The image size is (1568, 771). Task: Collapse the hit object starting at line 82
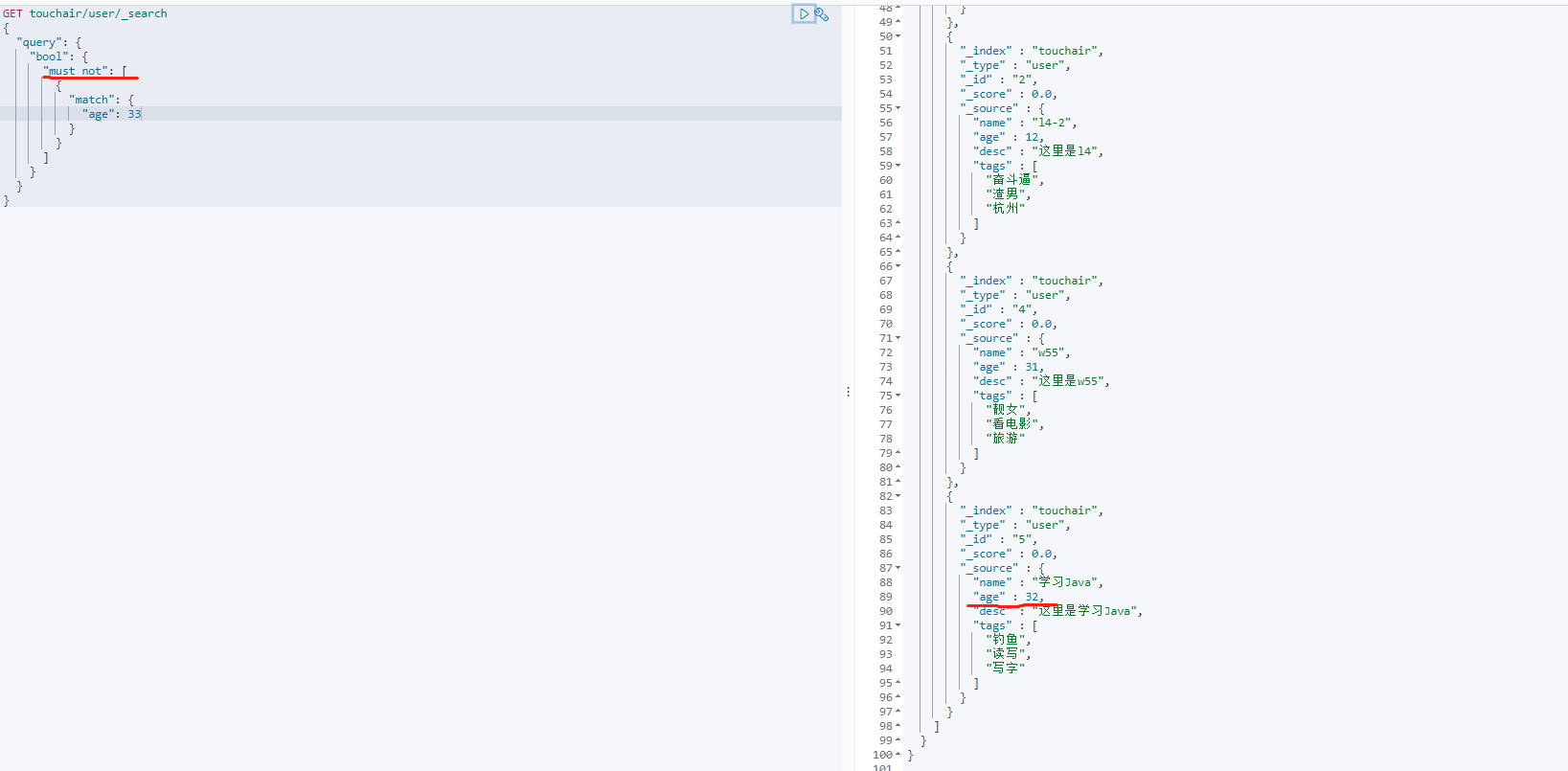pyautogui.click(x=898, y=496)
